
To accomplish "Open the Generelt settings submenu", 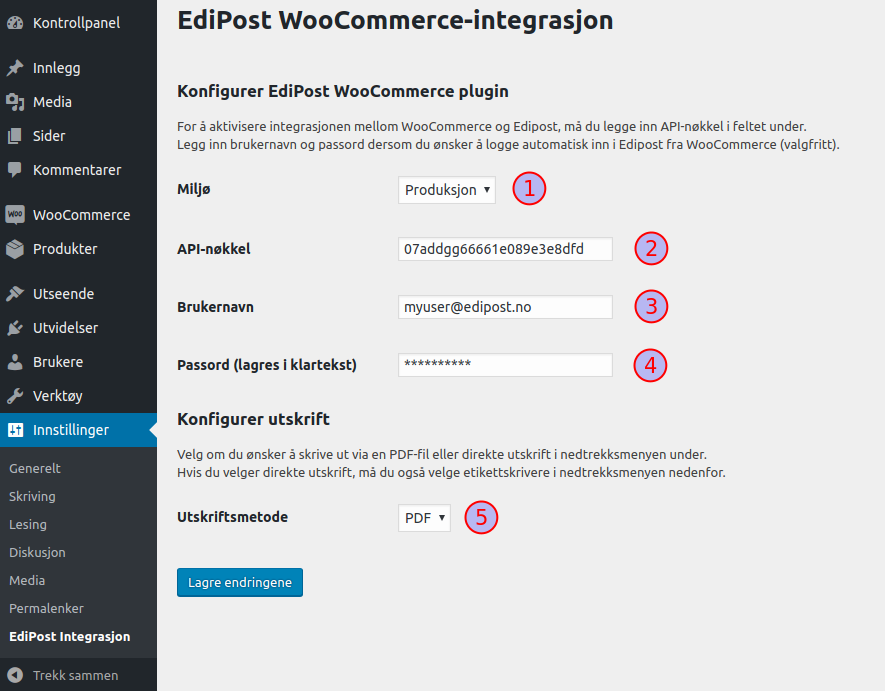I will (34, 468).
